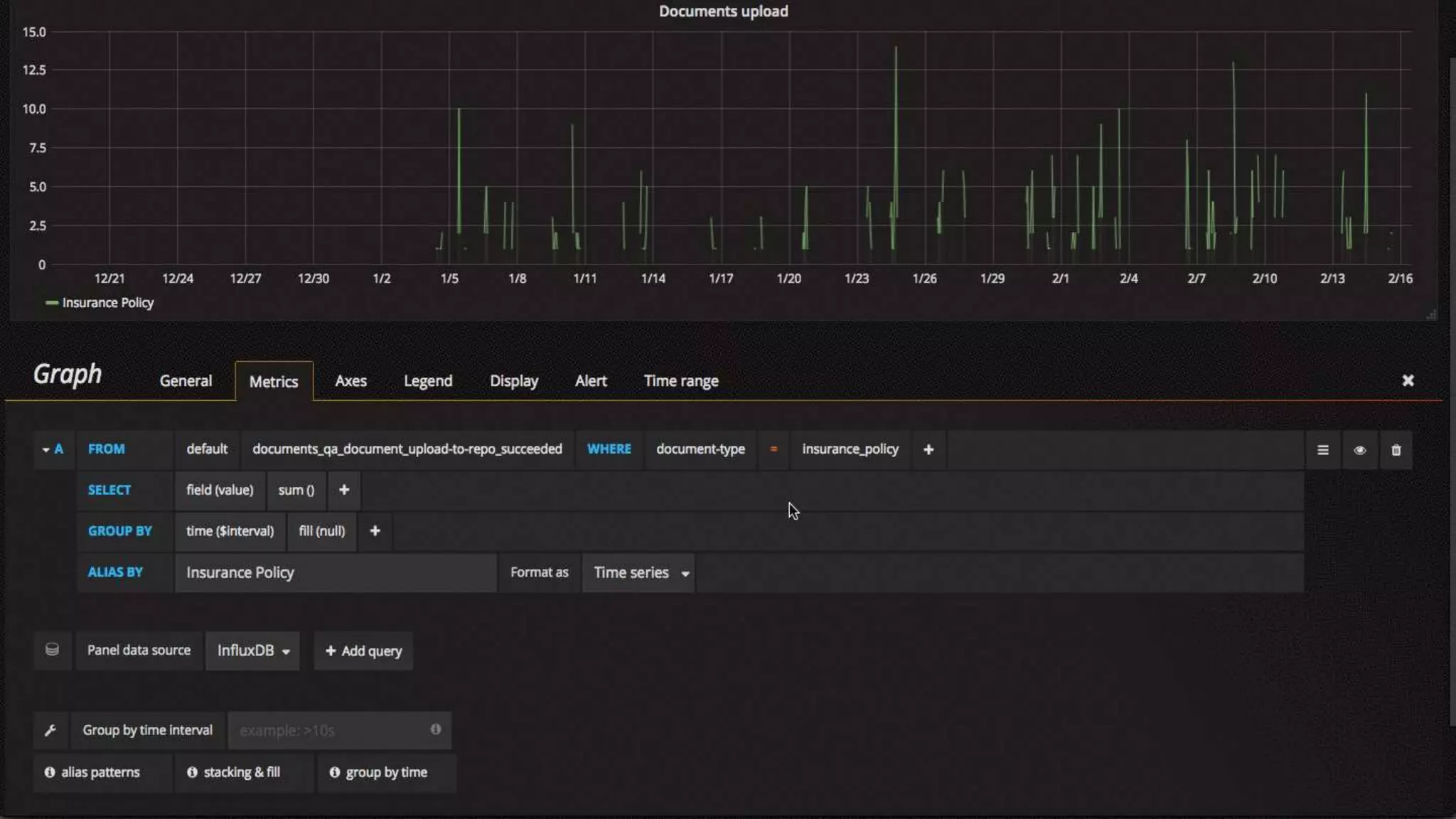Click the Add query button
This screenshot has width=1456, height=819.
coord(363,651)
